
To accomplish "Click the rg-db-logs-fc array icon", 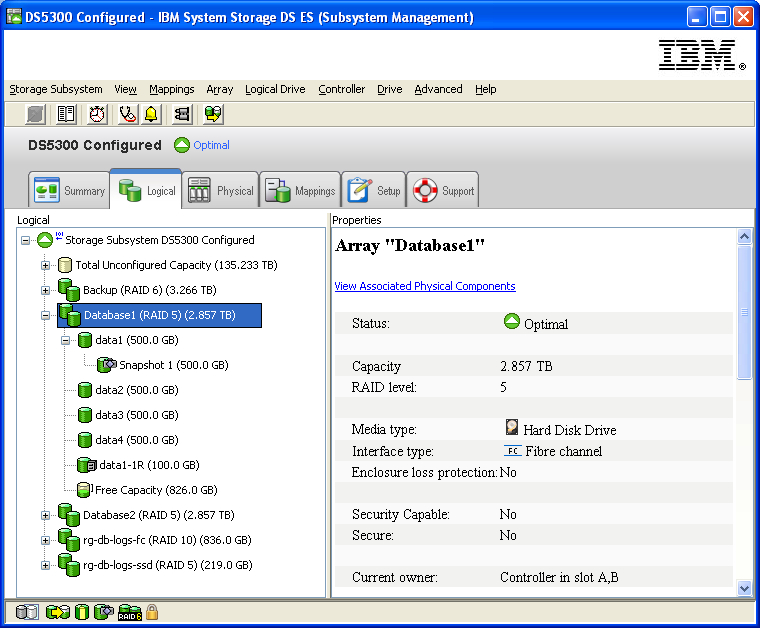I will point(69,540).
